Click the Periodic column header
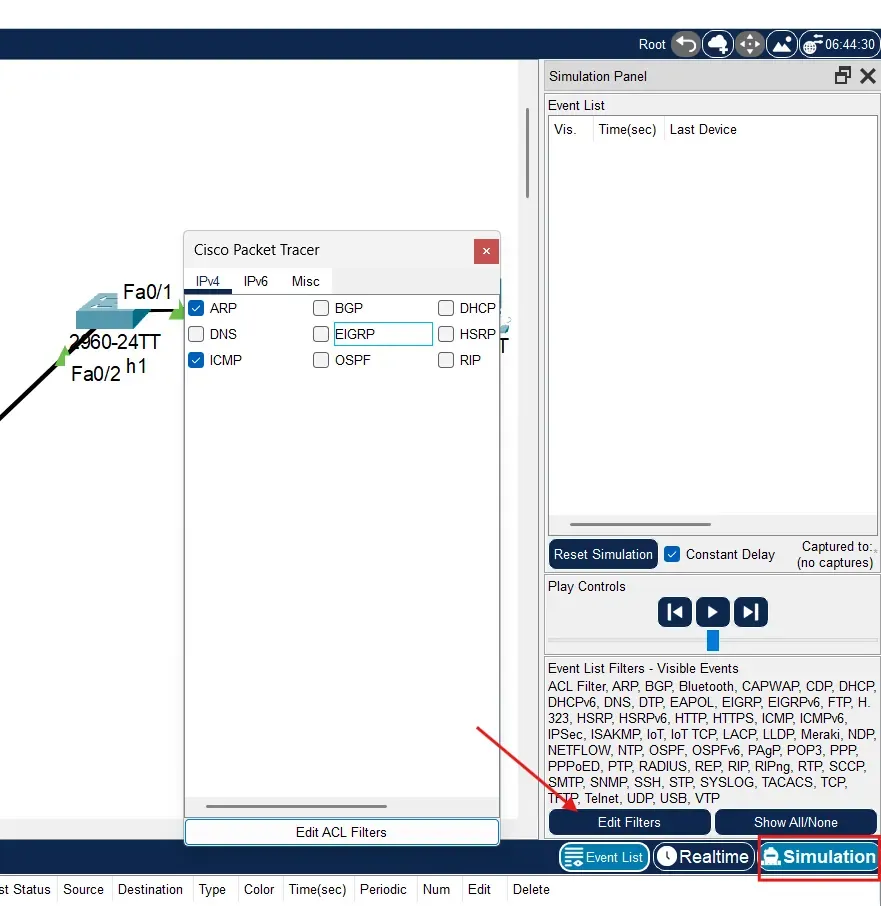 tap(383, 889)
